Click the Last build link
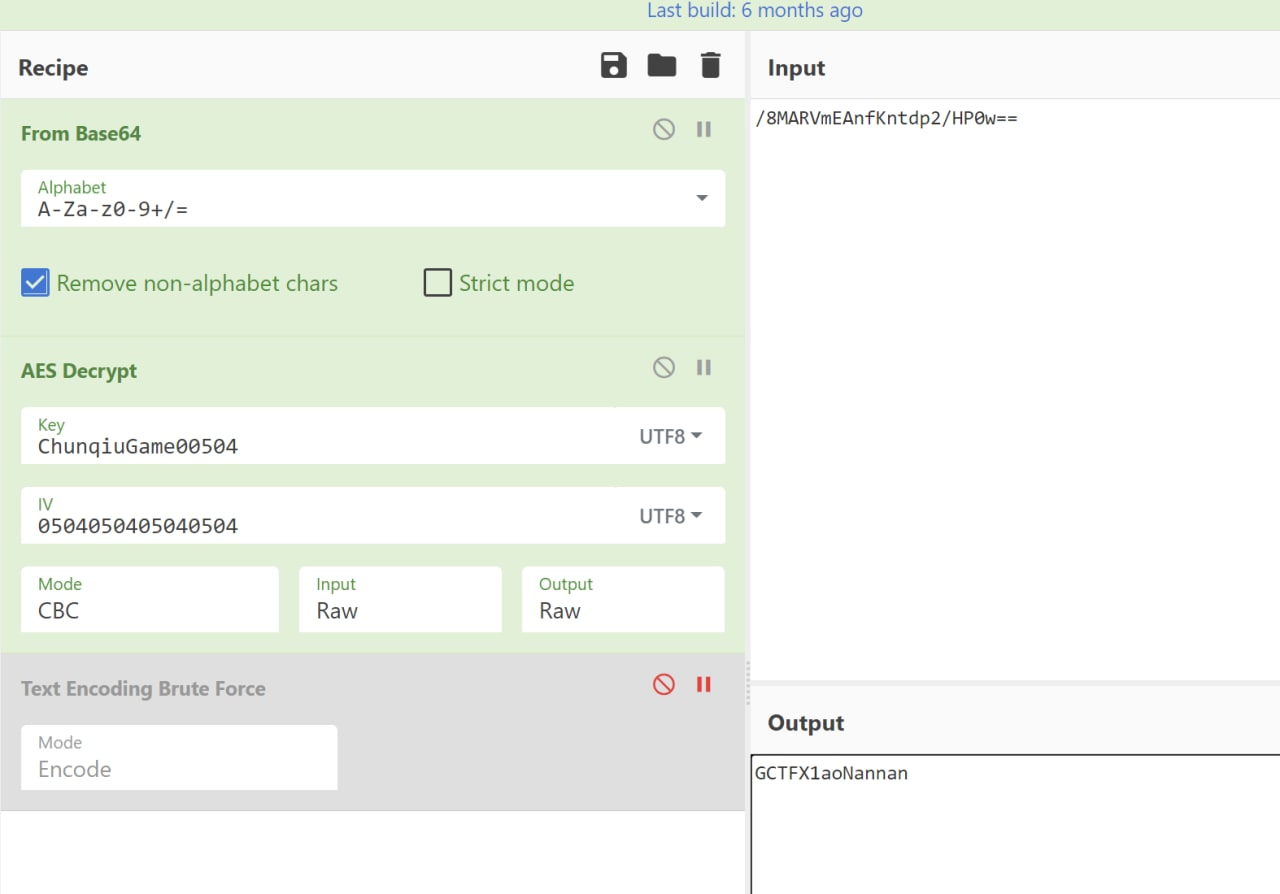Viewport: 1280px width, 894px height. 755,11
